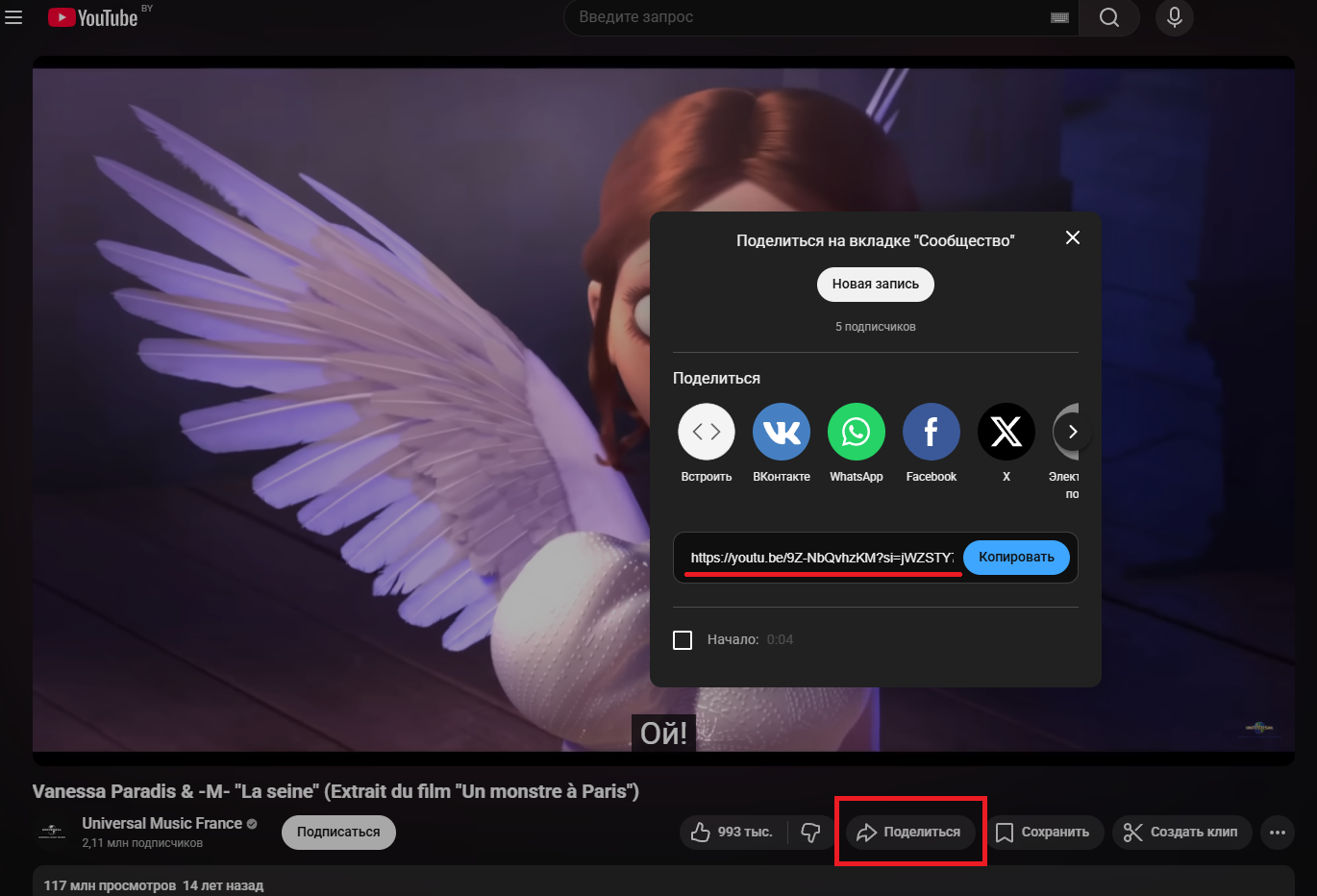The width and height of the screenshot is (1317, 896).
Task: Share via the Facebook icon
Action: click(x=932, y=432)
